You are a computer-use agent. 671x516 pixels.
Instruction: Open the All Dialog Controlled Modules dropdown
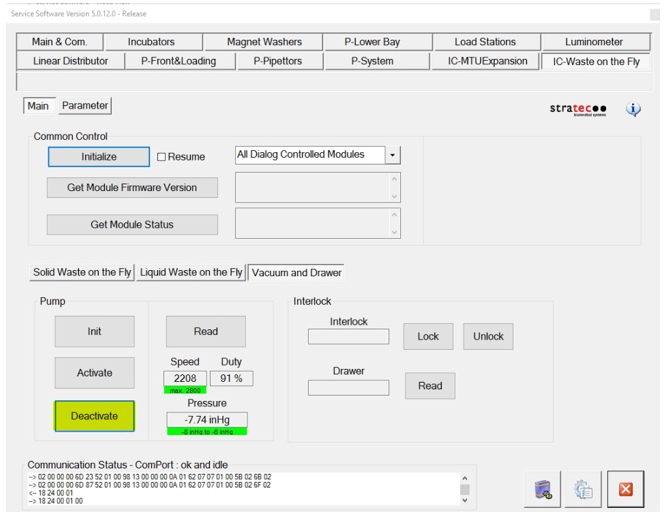393,155
